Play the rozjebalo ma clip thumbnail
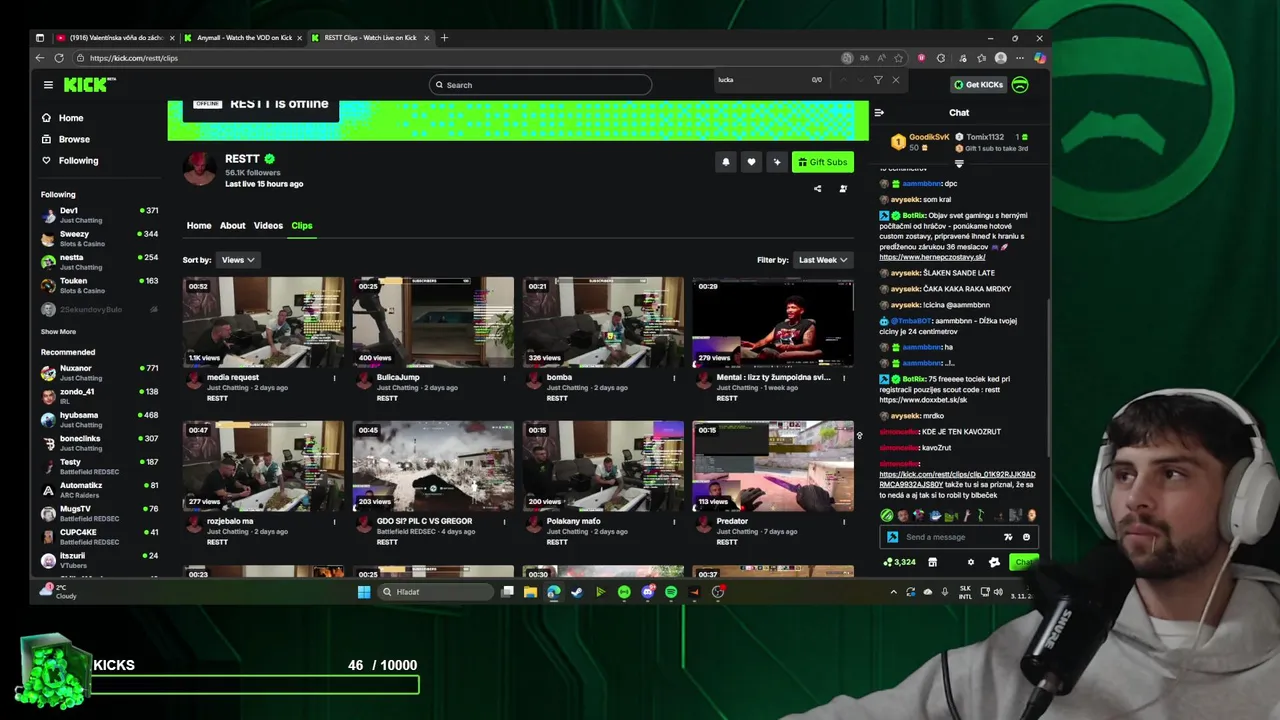Image resolution: width=1280 pixels, height=720 pixels. 263,466
